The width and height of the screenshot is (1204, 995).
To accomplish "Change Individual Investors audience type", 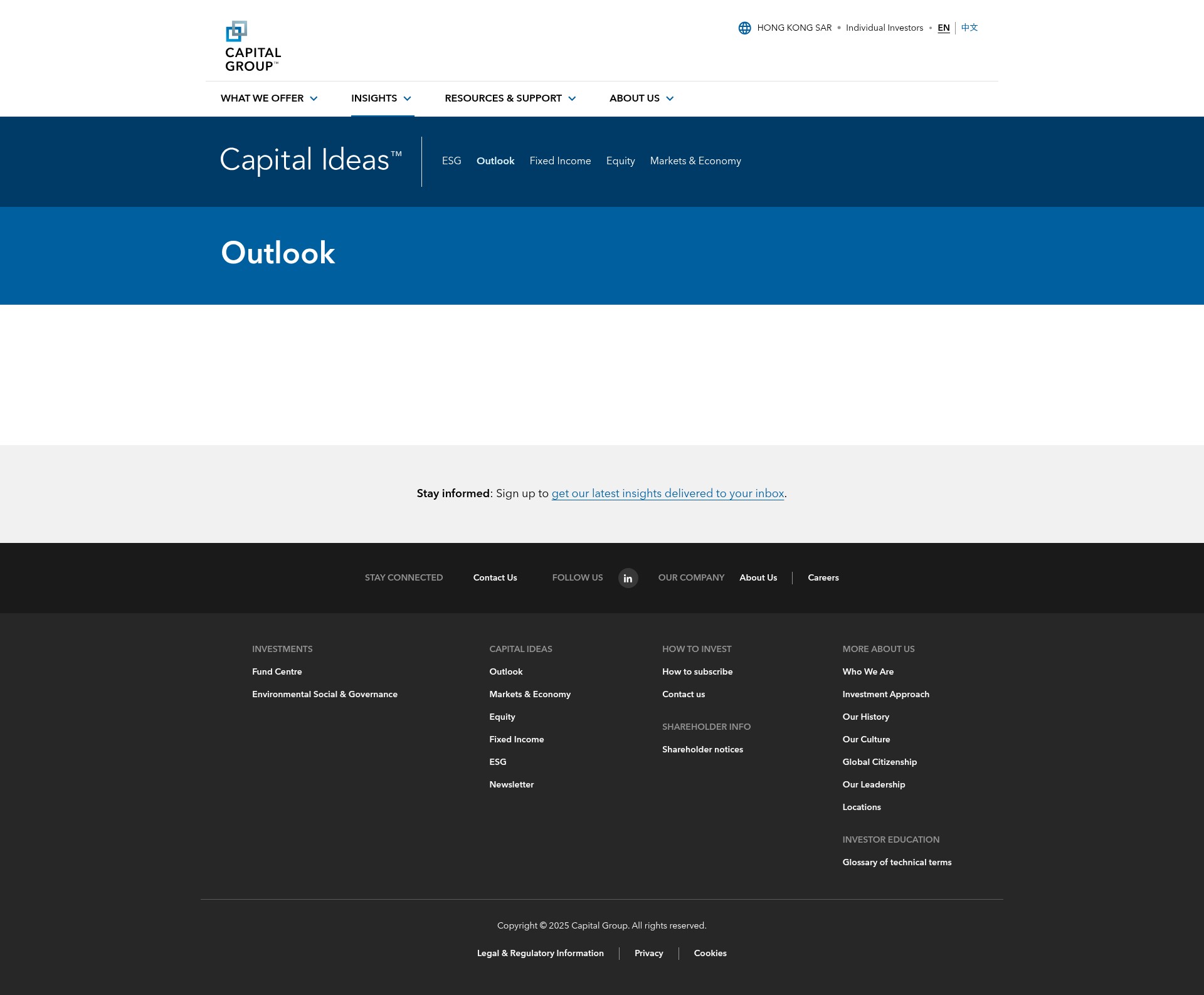I will point(884,28).
